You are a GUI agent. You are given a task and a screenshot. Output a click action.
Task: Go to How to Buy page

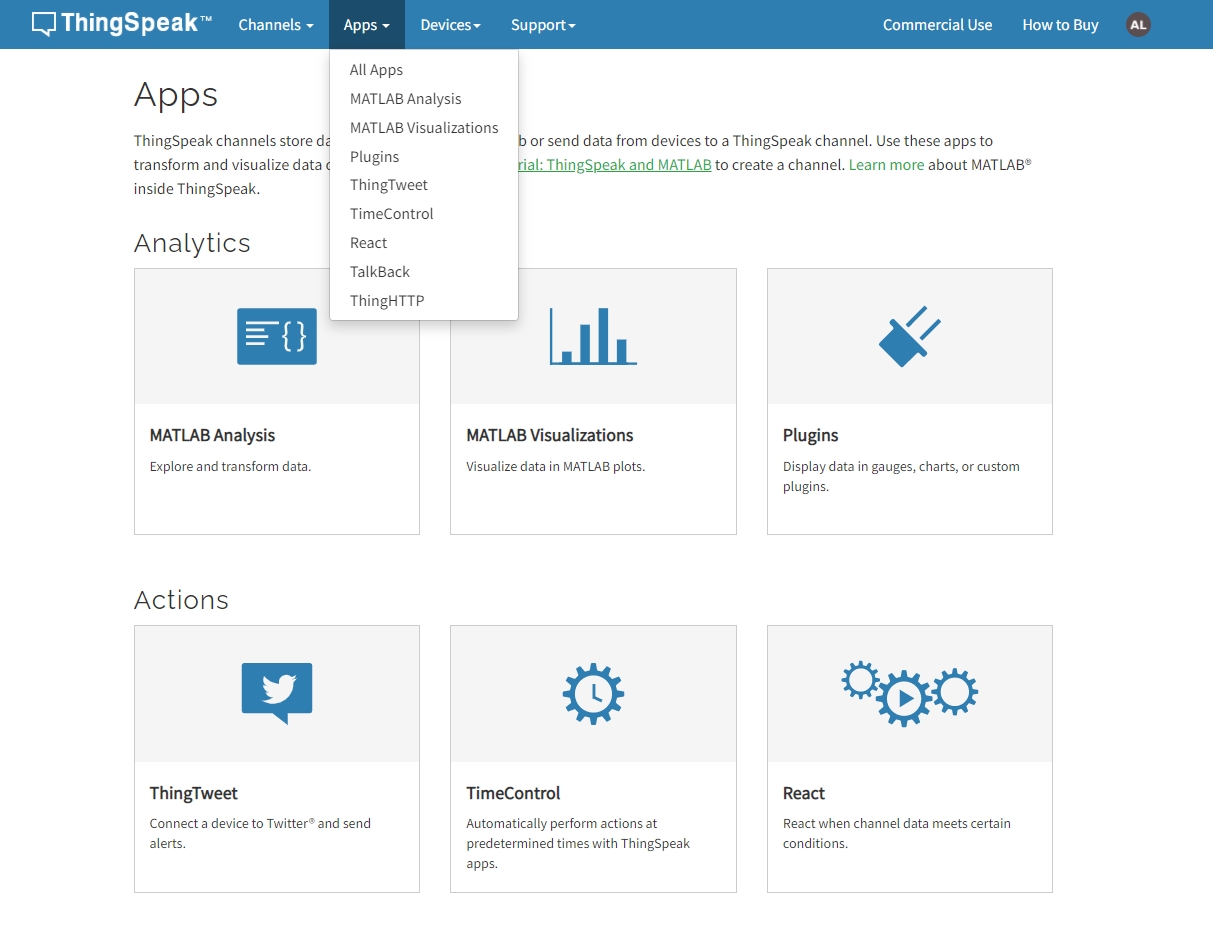click(1060, 25)
